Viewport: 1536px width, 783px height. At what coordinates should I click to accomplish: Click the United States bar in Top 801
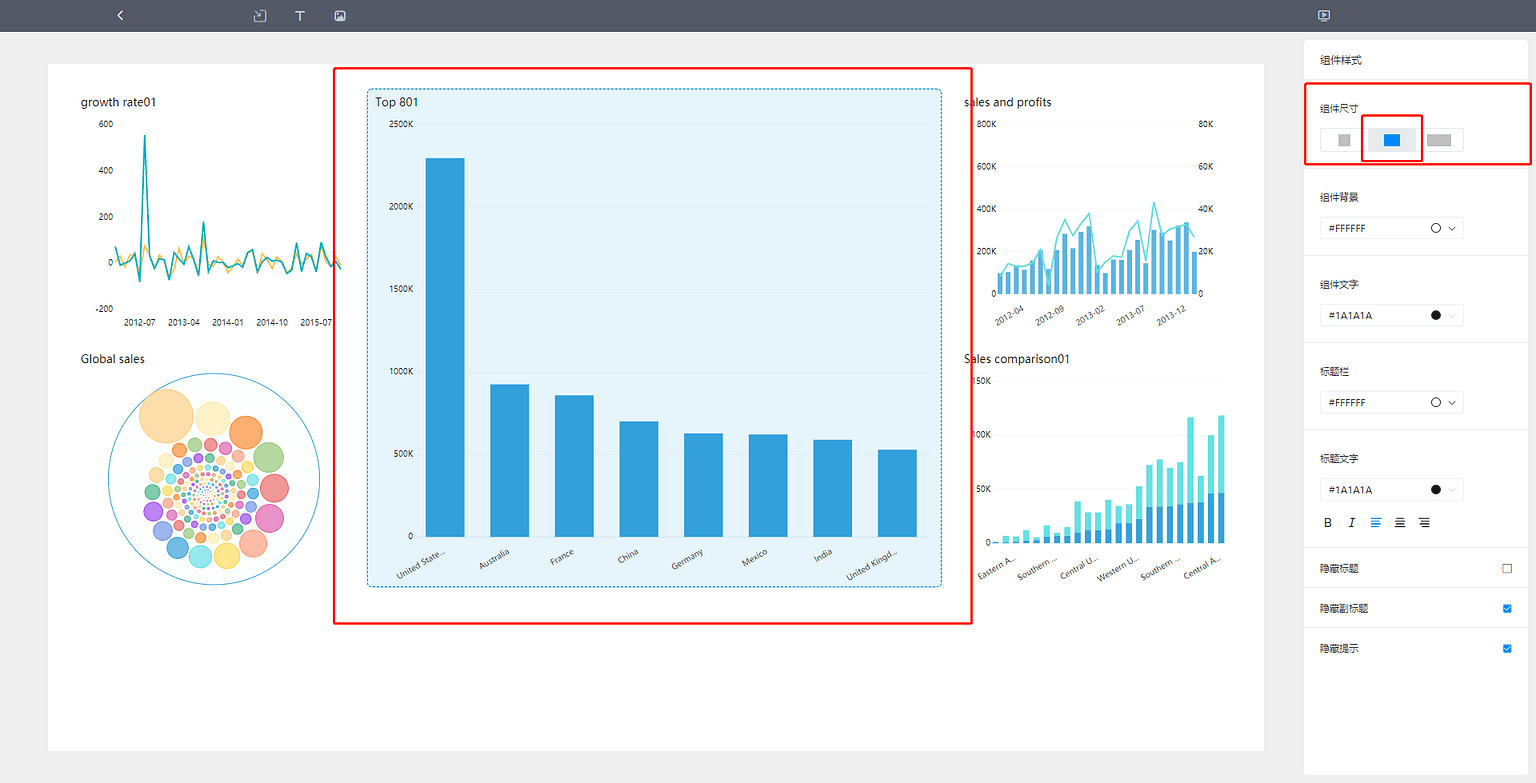pyautogui.click(x=445, y=347)
